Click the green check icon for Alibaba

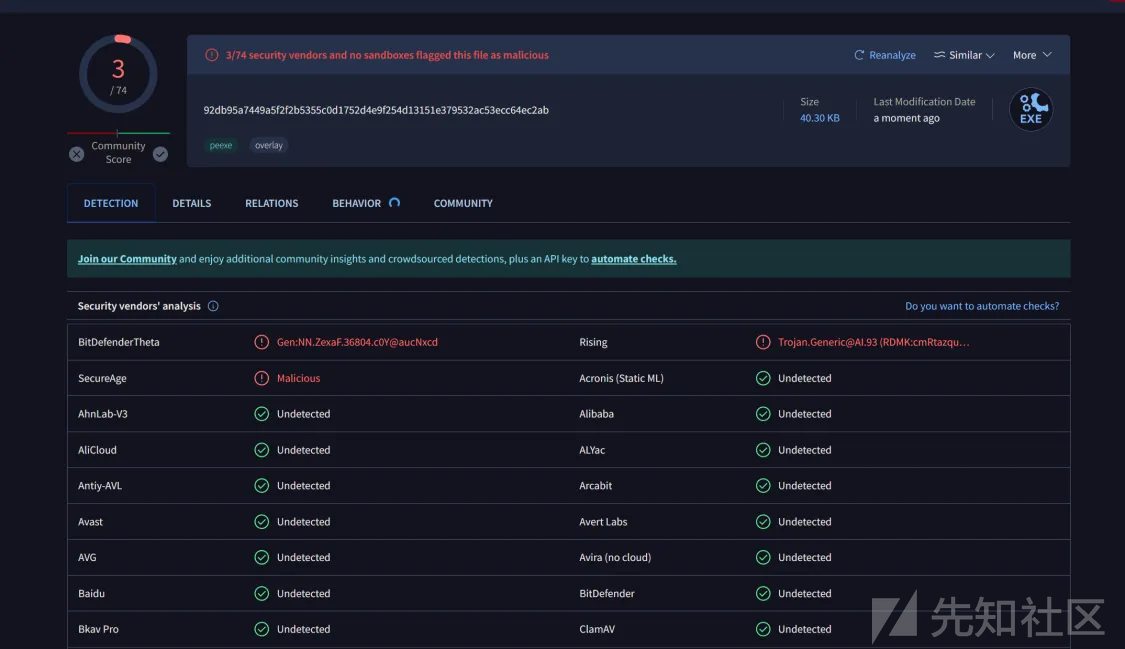(763, 414)
